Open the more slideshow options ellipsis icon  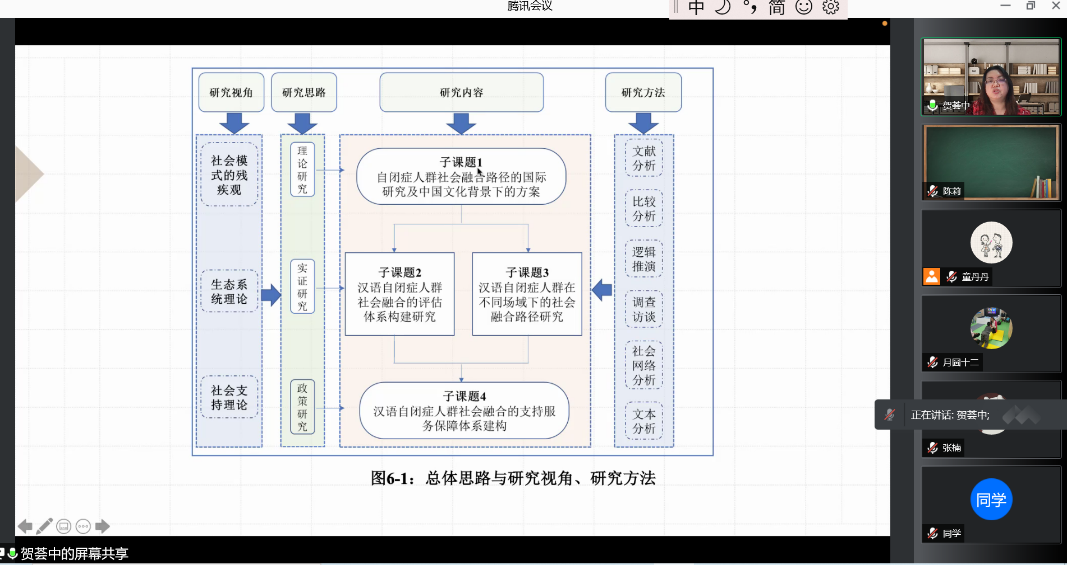click(83, 526)
